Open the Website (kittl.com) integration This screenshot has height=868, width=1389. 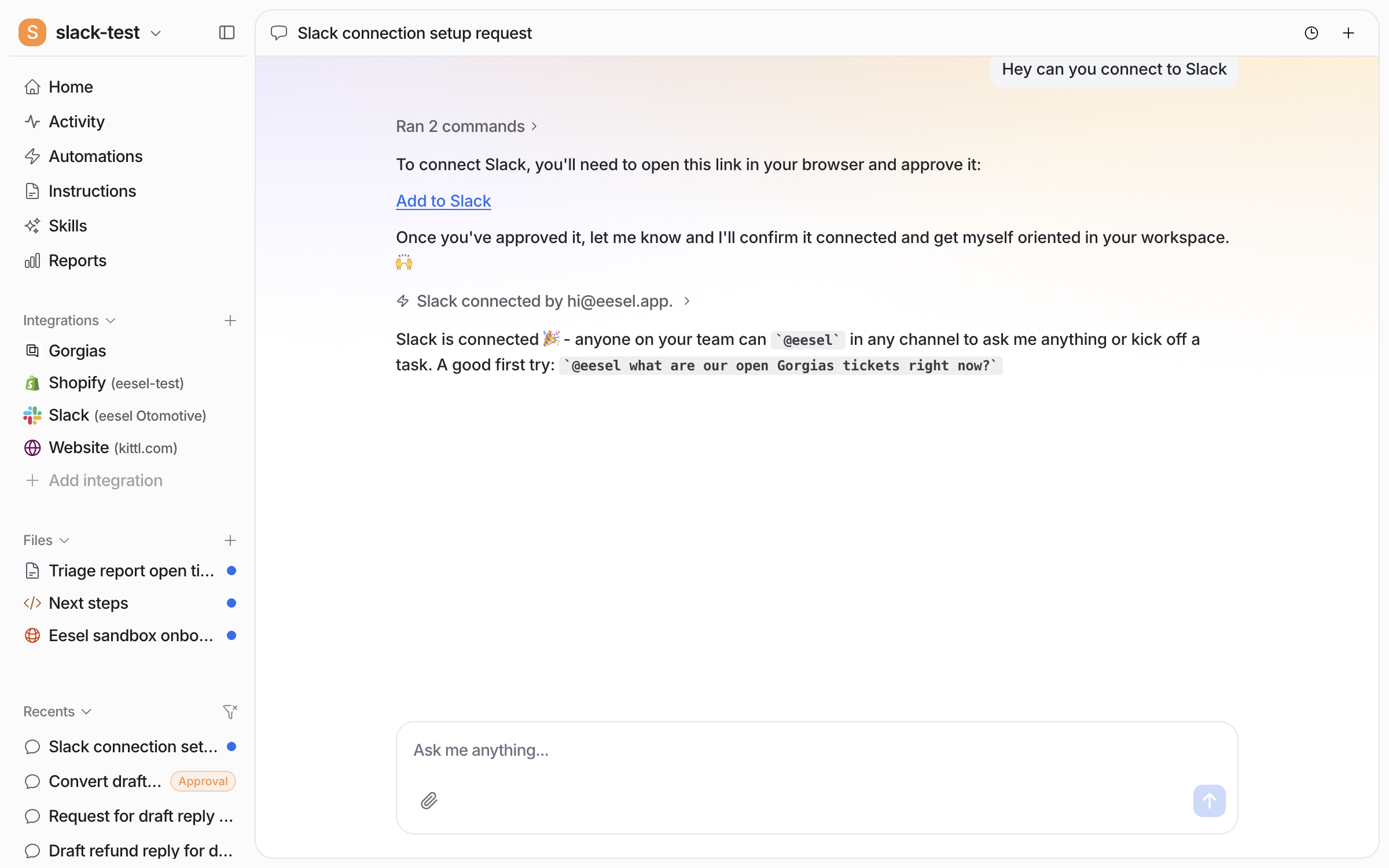coord(127,448)
